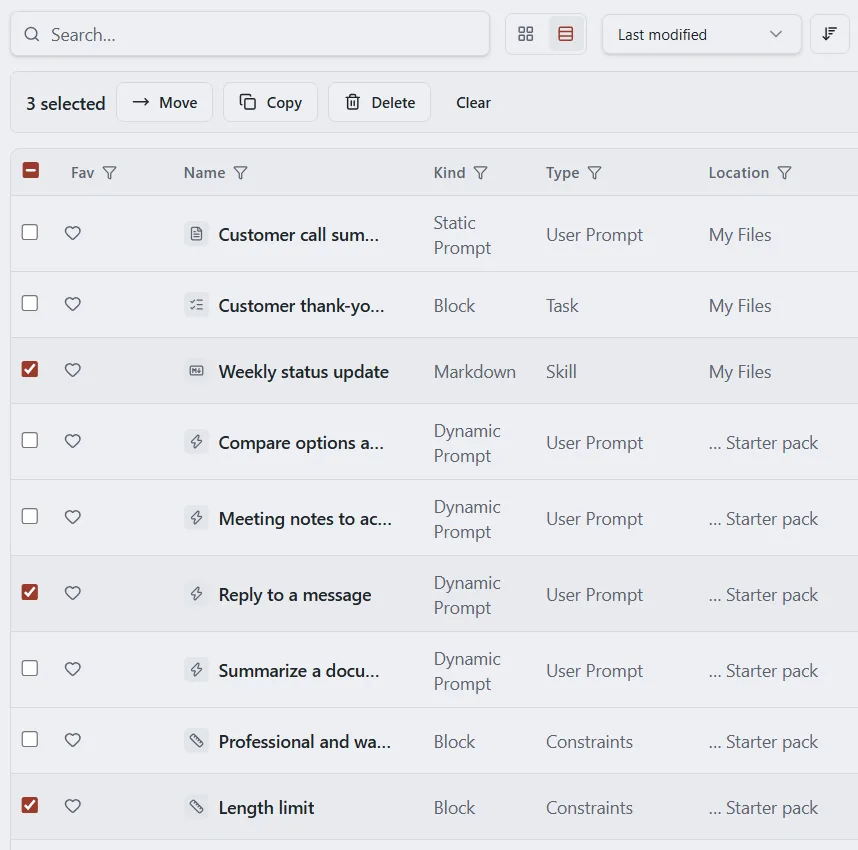This screenshot has width=858, height=850.
Task: Favorite Compare options heart icon
Action: click(73, 441)
